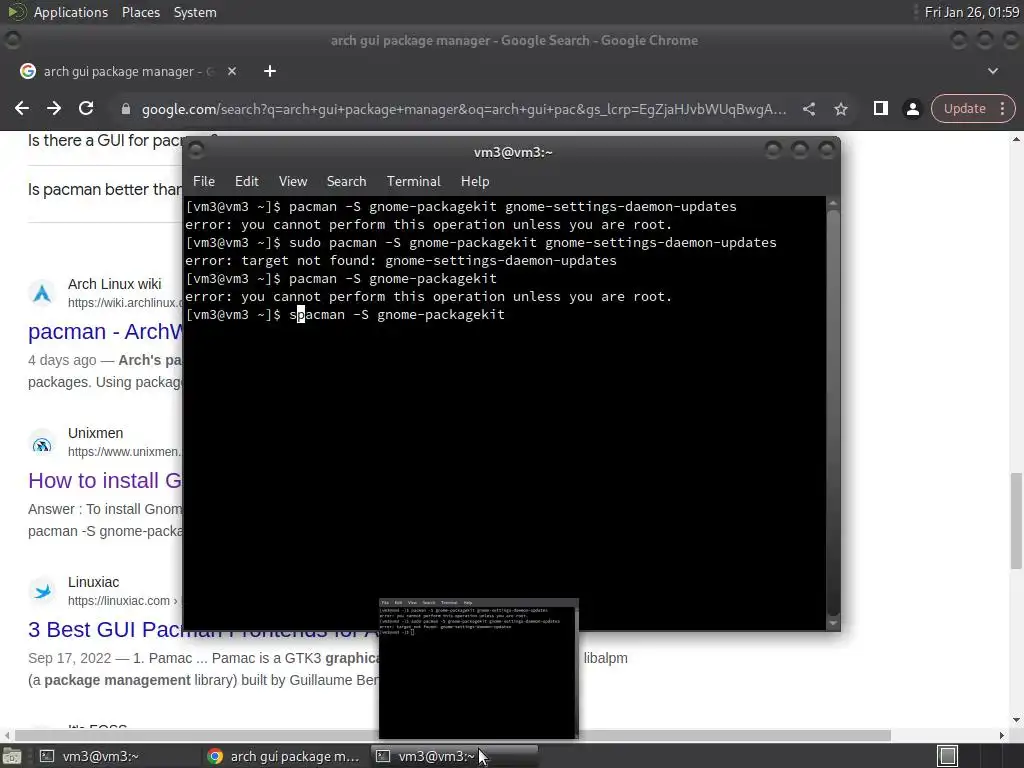1024x768 pixels.
Task: Click the site lock icon
Action: (125, 109)
